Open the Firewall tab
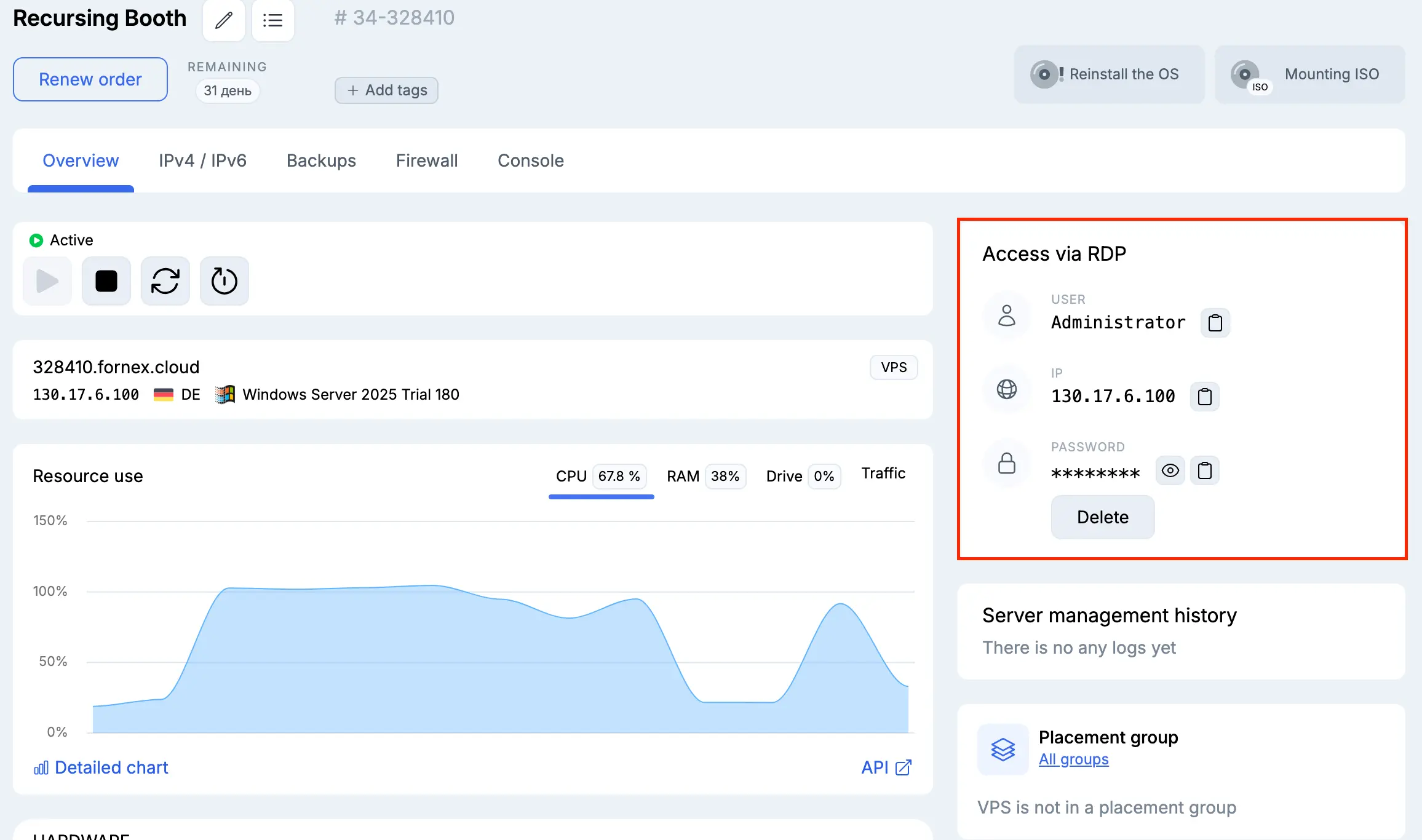The width and height of the screenshot is (1422, 840). click(x=427, y=160)
